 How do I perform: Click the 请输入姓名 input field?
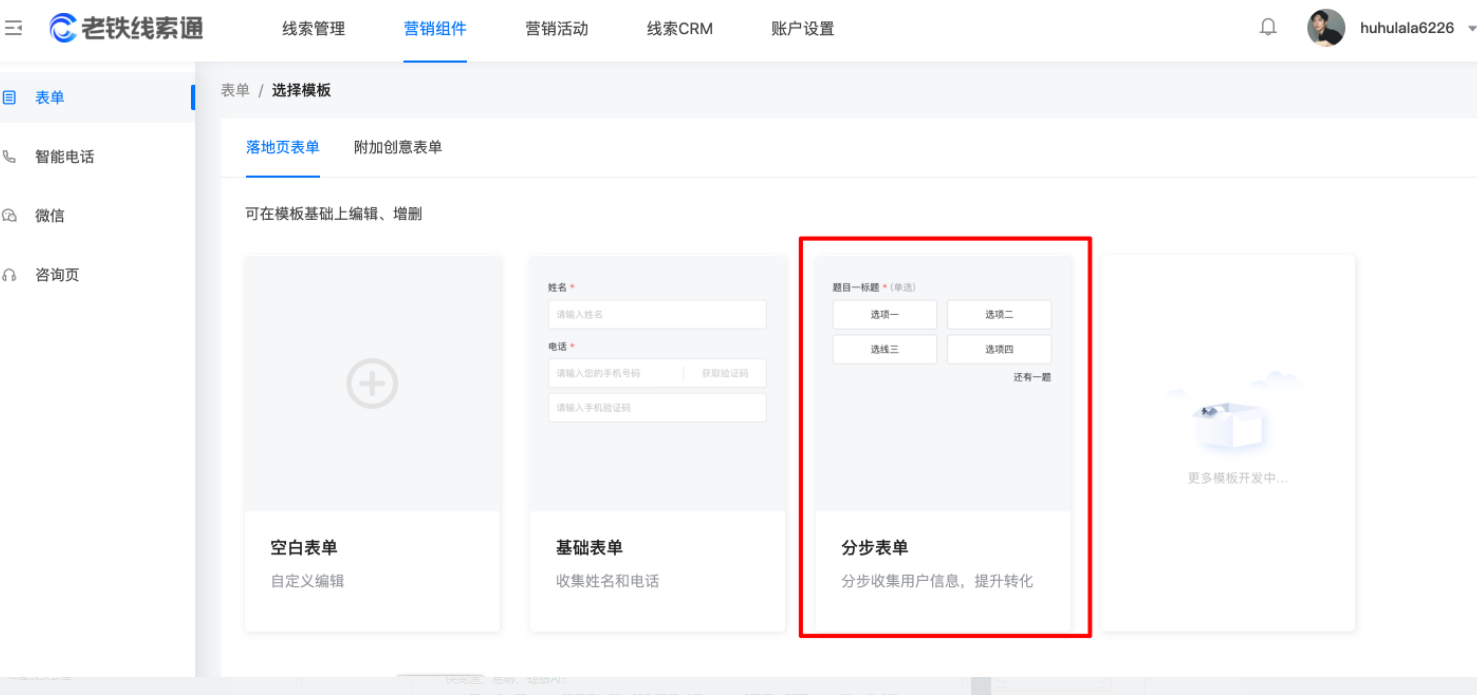click(x=657, y=314)
